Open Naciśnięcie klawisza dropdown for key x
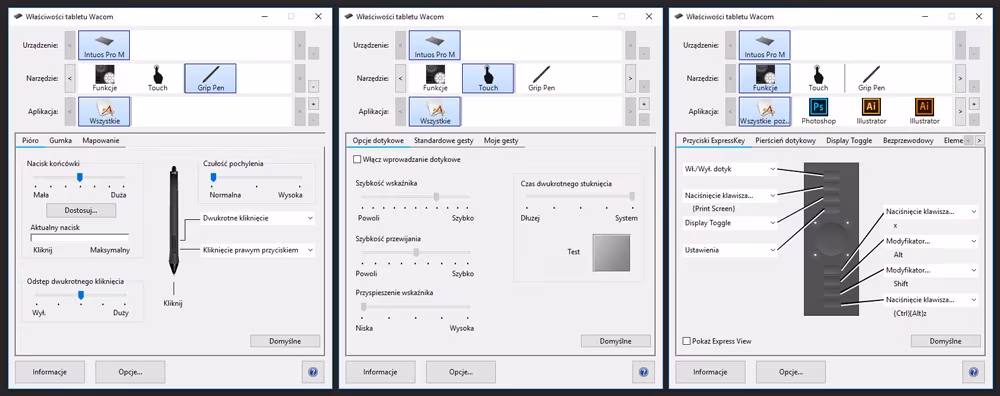The image size is (1000, 396). pos(930,212)
